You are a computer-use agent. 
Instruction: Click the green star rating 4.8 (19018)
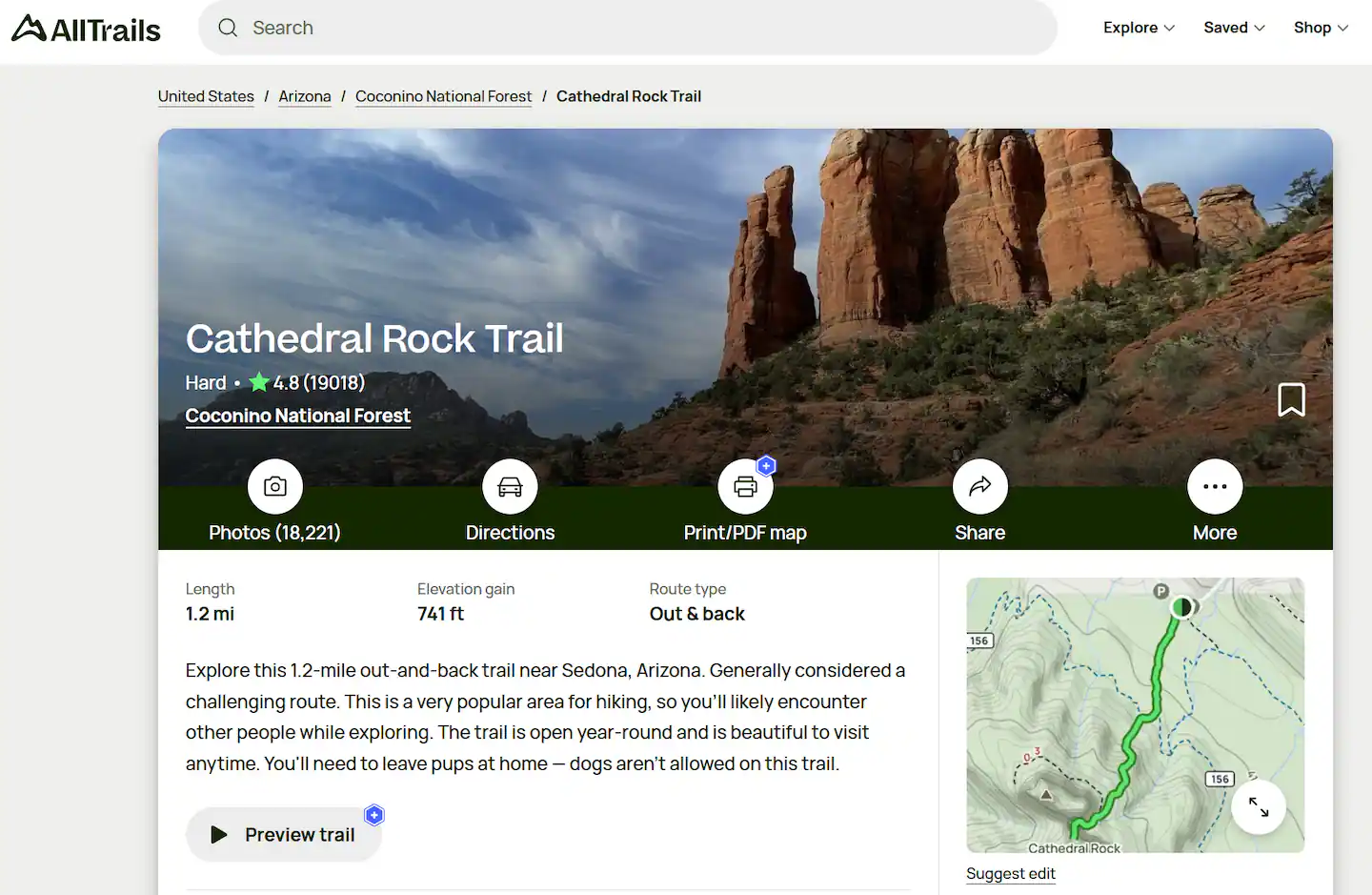coord(307,382)
